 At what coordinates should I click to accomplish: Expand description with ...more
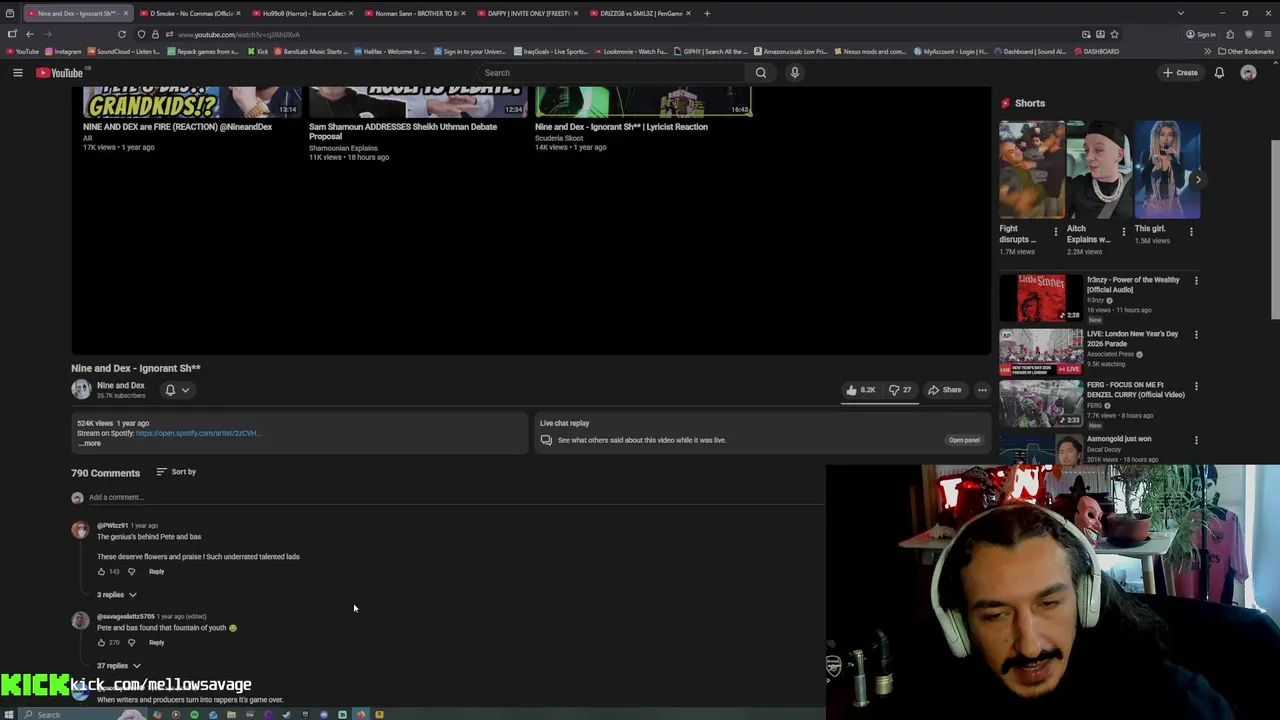pyautogui.click(x=89, y=443)
